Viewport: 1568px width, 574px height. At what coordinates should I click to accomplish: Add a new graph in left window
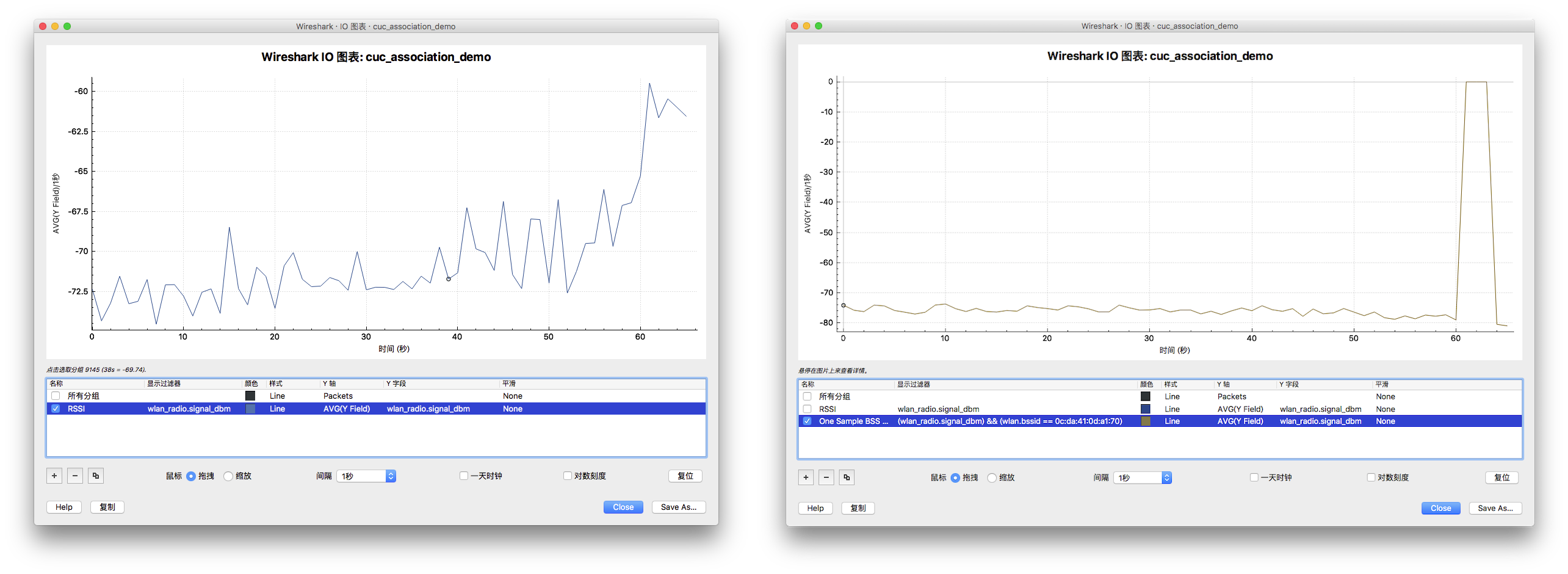(x=54, y=476)
